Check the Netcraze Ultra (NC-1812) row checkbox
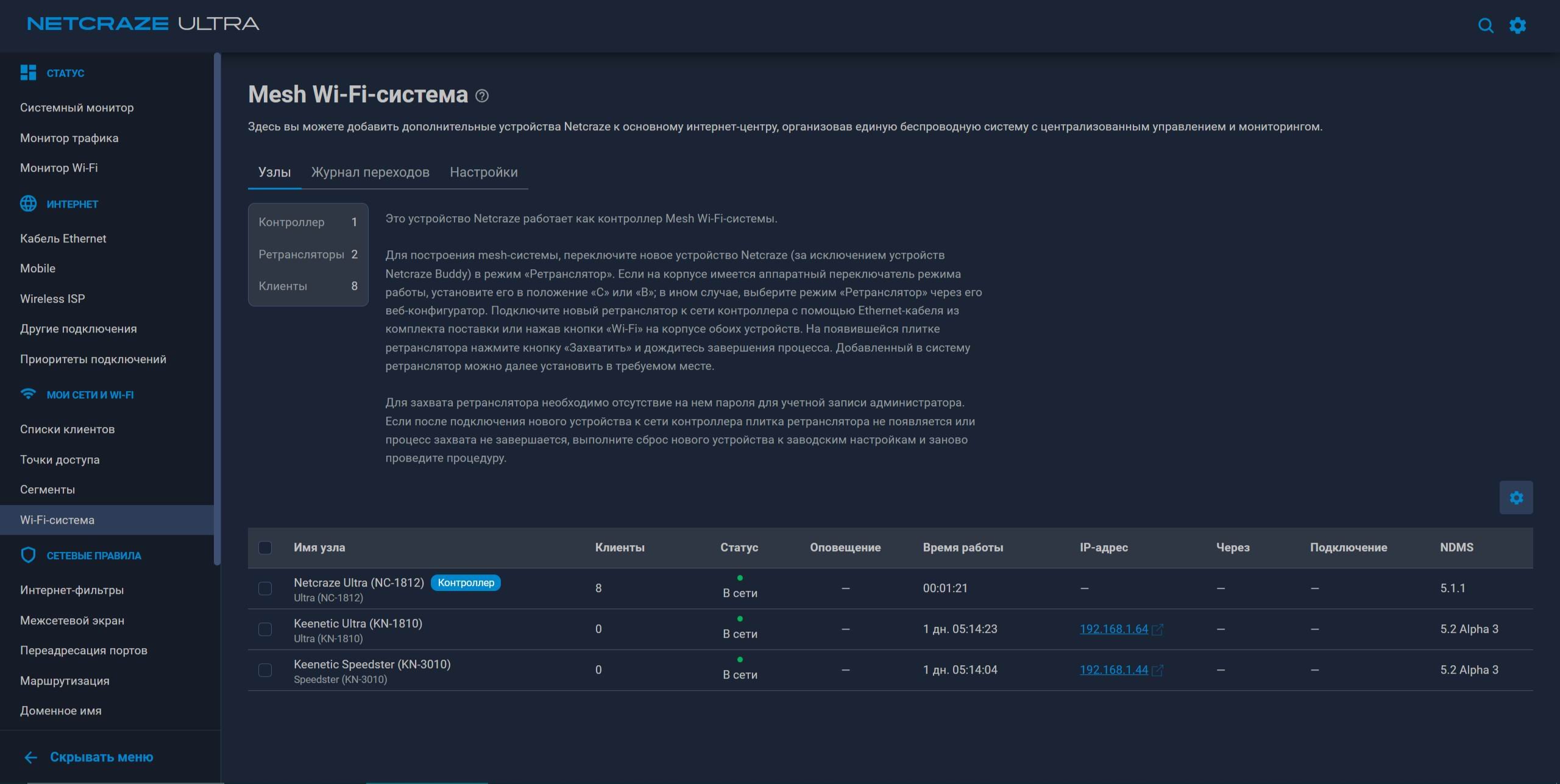Screen dimensions: 1560x784 [265, 588]
